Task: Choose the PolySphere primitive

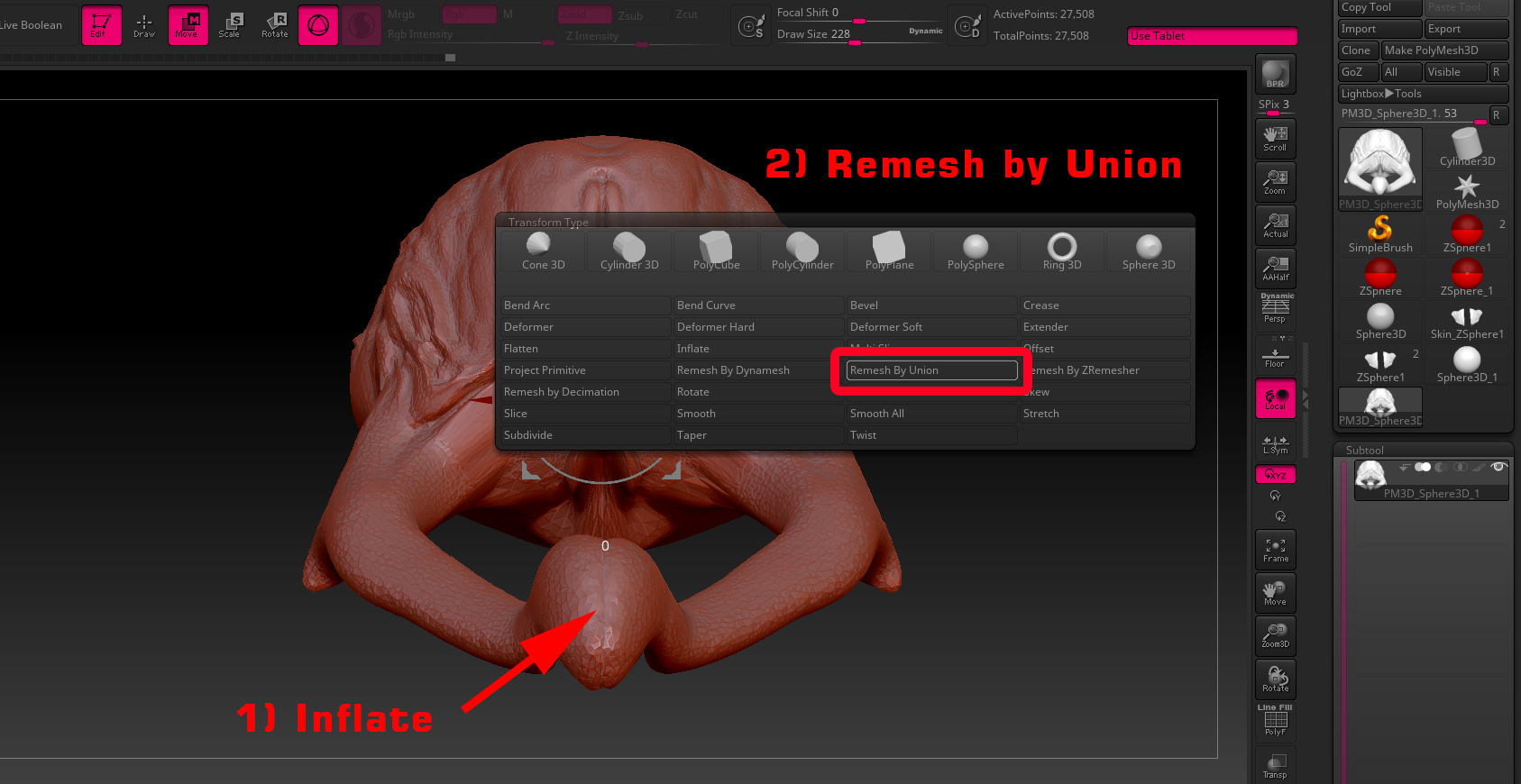Action: coord(976,251)
